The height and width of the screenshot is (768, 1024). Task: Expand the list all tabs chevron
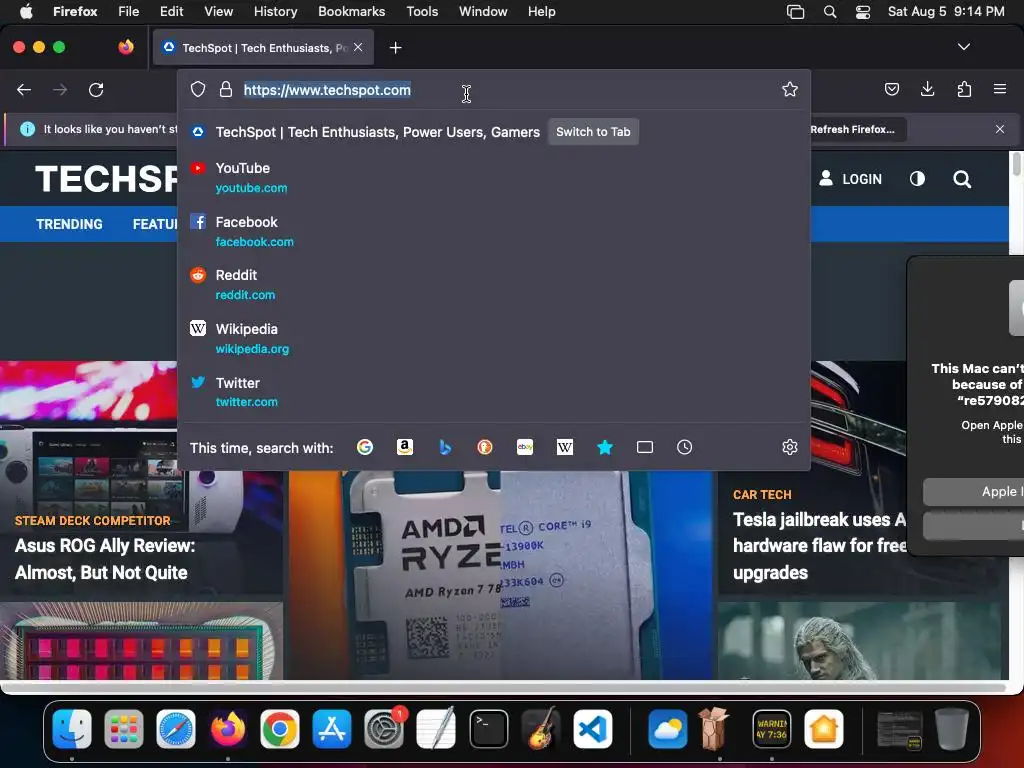963,47
